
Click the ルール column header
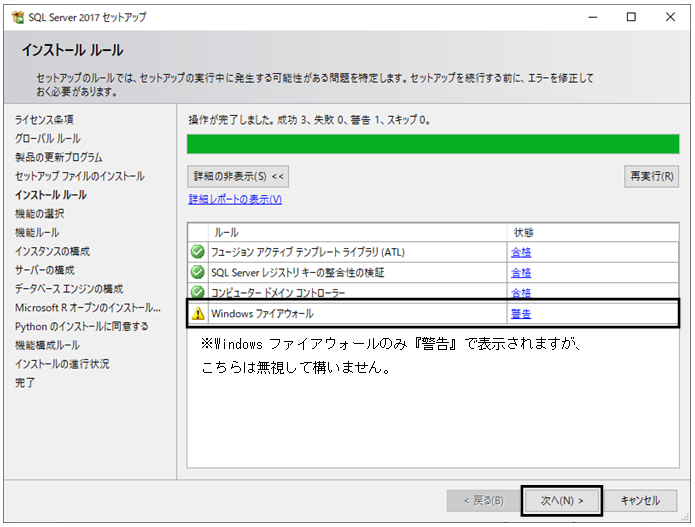[357, 232]
